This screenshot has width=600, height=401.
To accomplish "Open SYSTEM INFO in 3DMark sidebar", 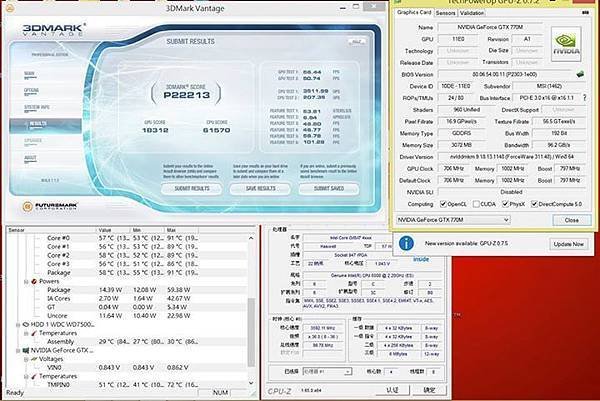I will point(37,109).
